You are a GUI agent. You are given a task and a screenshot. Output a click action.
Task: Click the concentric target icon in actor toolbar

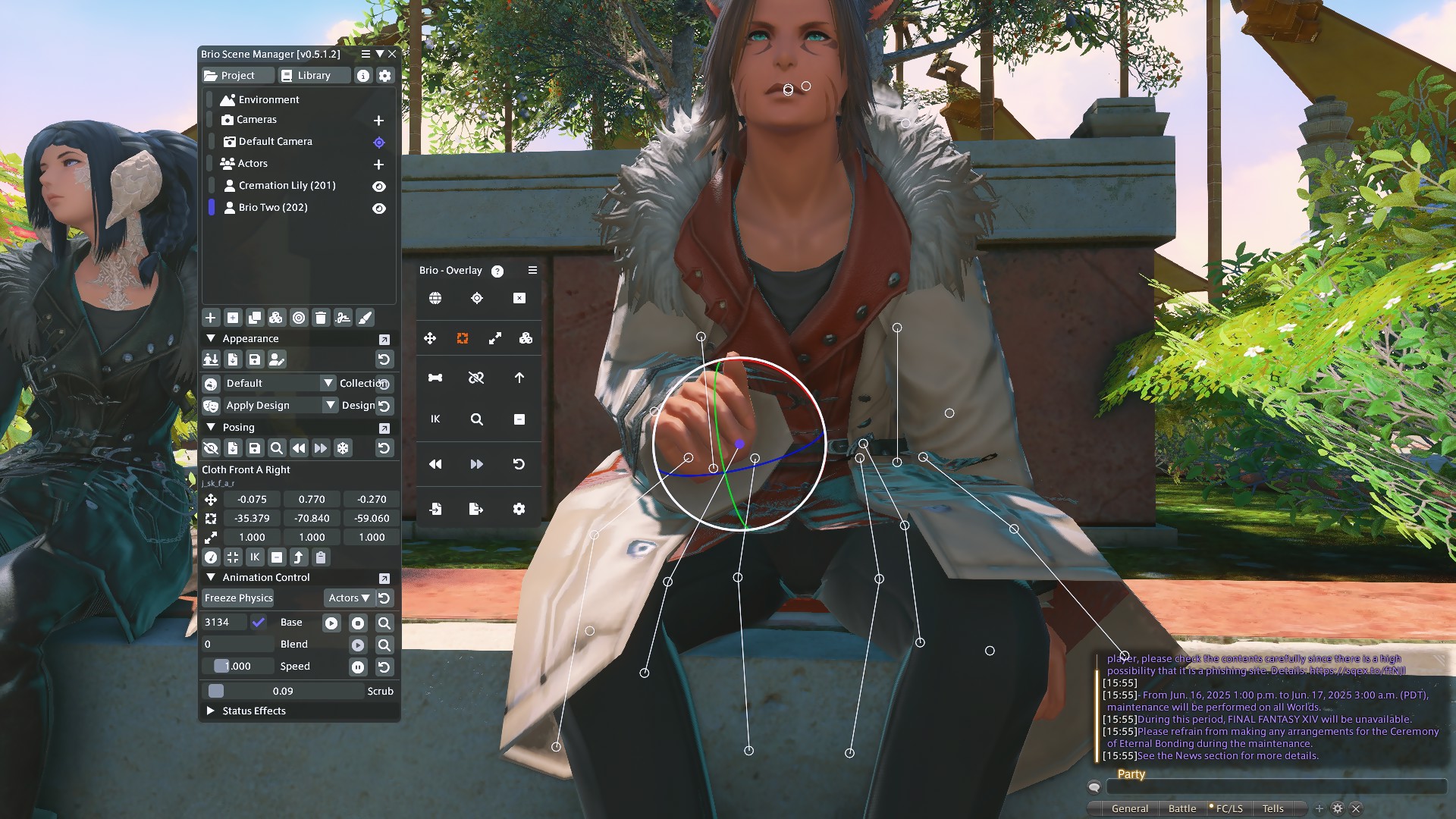point(299,318)
